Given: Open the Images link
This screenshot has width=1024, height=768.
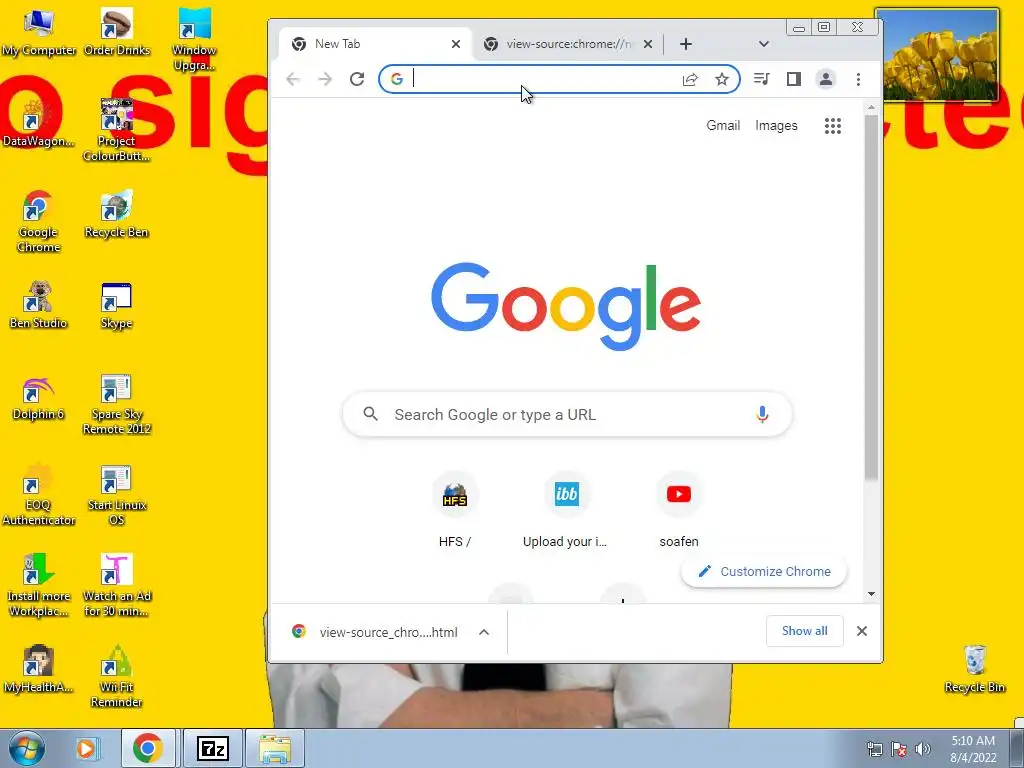Looking at the screenshot, I should click(776, 125).
